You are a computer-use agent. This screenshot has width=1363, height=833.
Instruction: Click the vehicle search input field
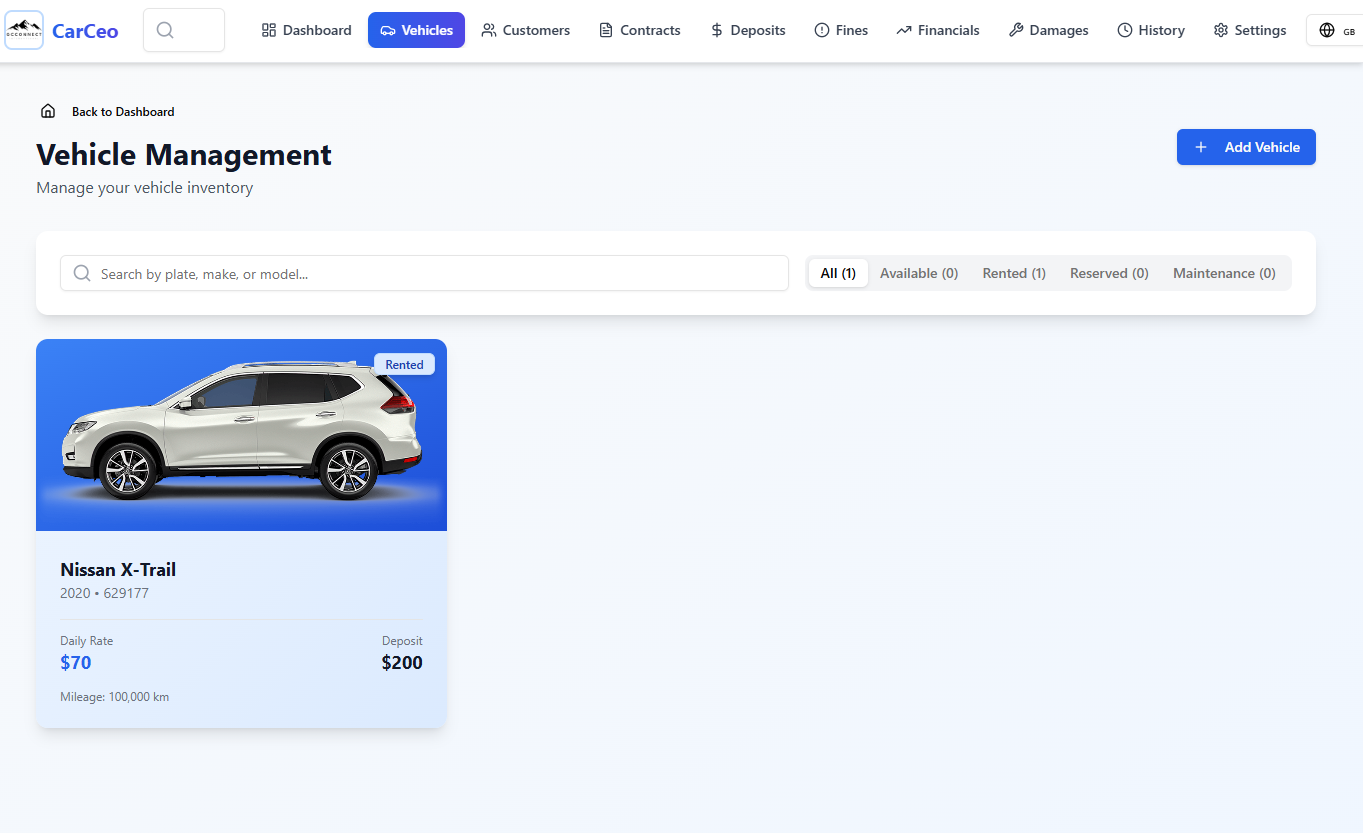click(424, 272)
